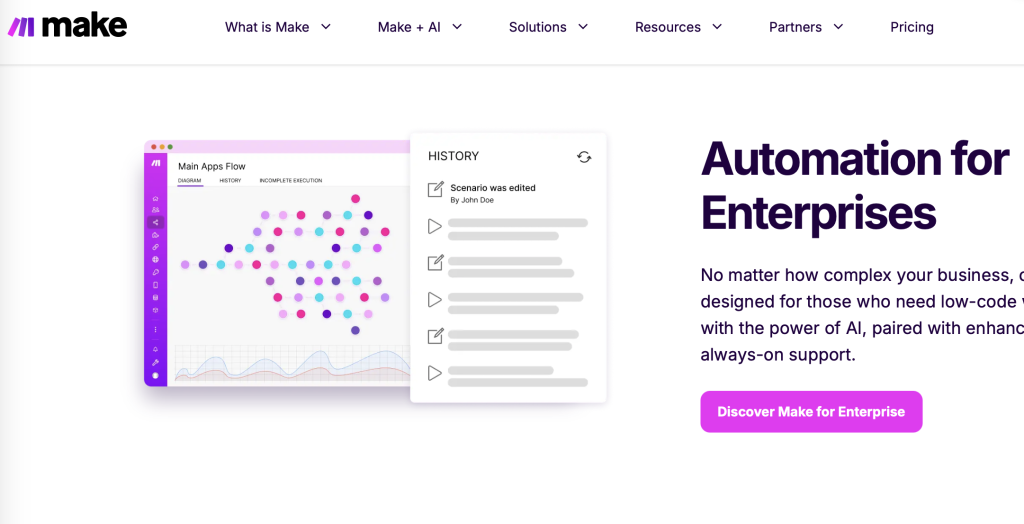
Task: Expand the Solutions dropdown menu
Action: [x=548, y=27]
